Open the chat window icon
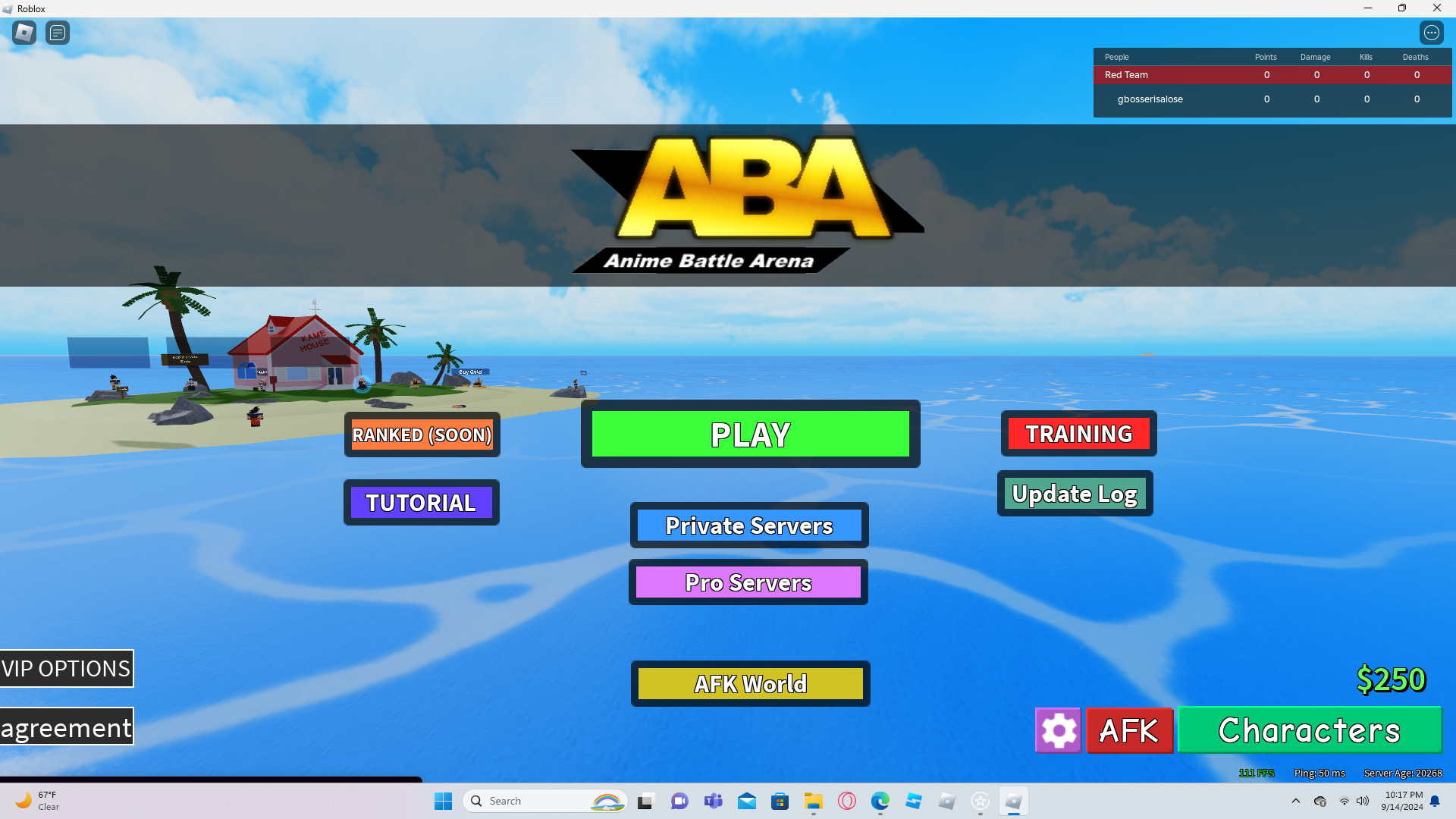Screen dimensions: 1456x819 tap(58, 33)
